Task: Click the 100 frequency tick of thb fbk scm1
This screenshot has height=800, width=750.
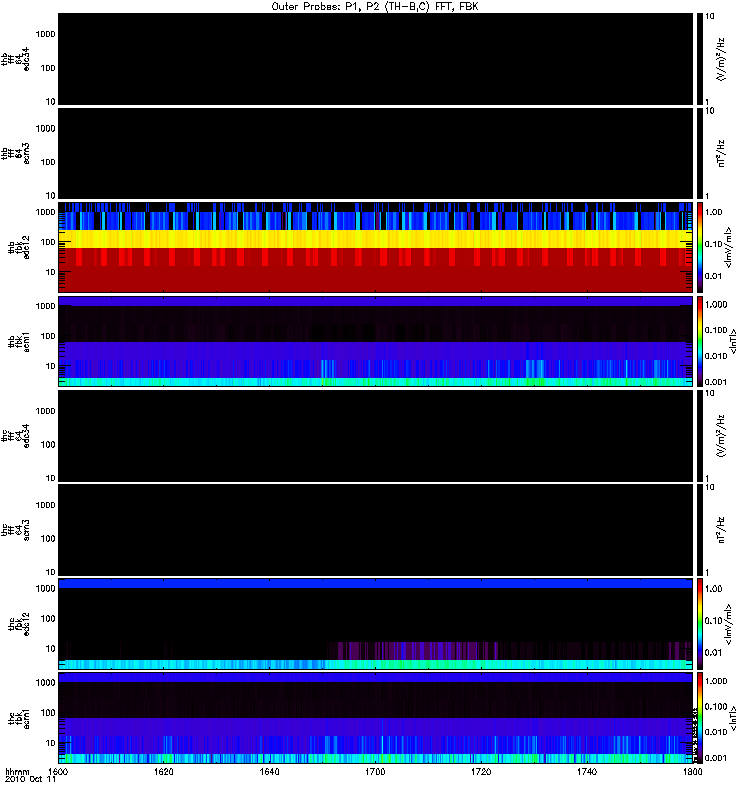Action: [48, 336]
